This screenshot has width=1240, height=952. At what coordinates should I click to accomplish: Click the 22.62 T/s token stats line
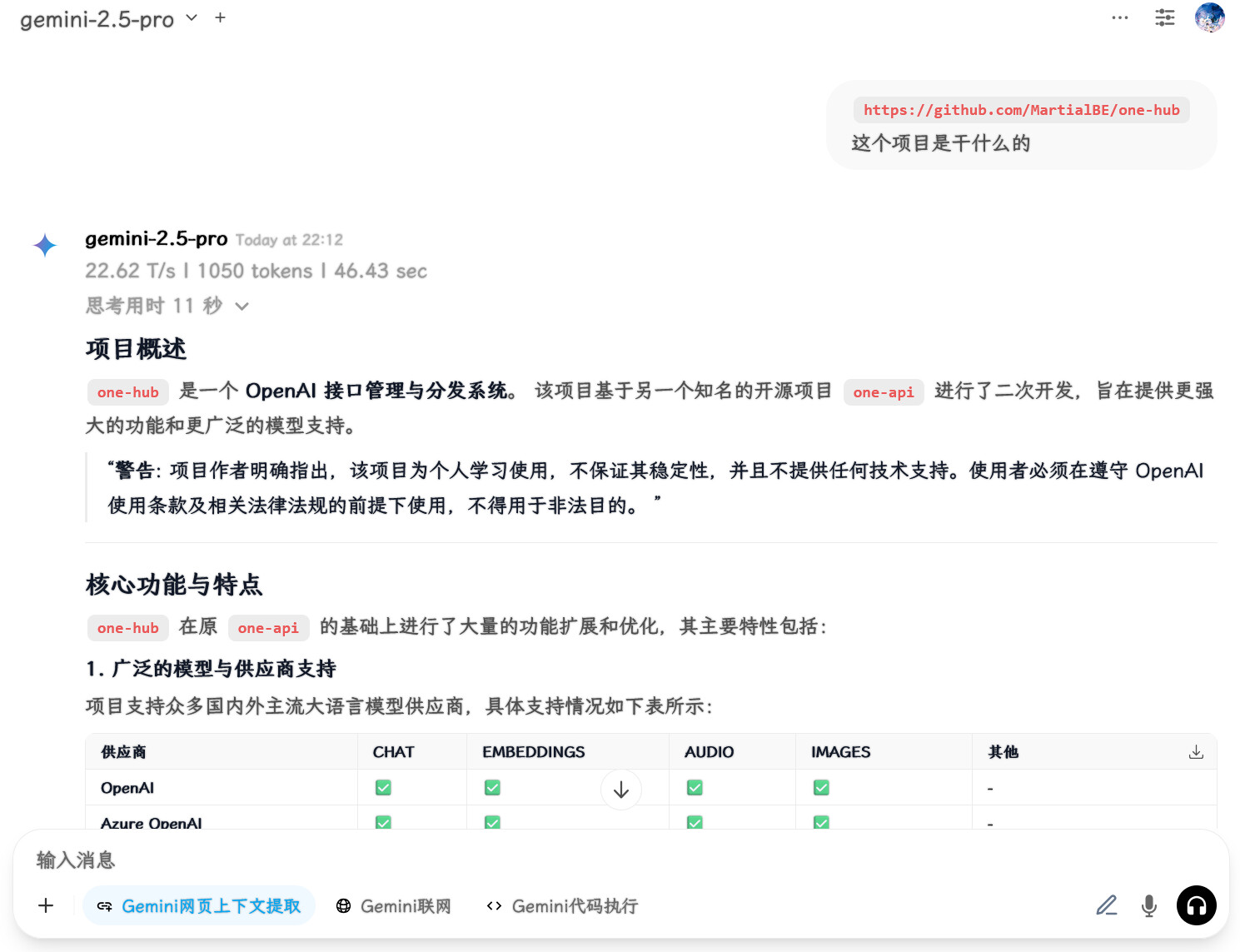256,271
